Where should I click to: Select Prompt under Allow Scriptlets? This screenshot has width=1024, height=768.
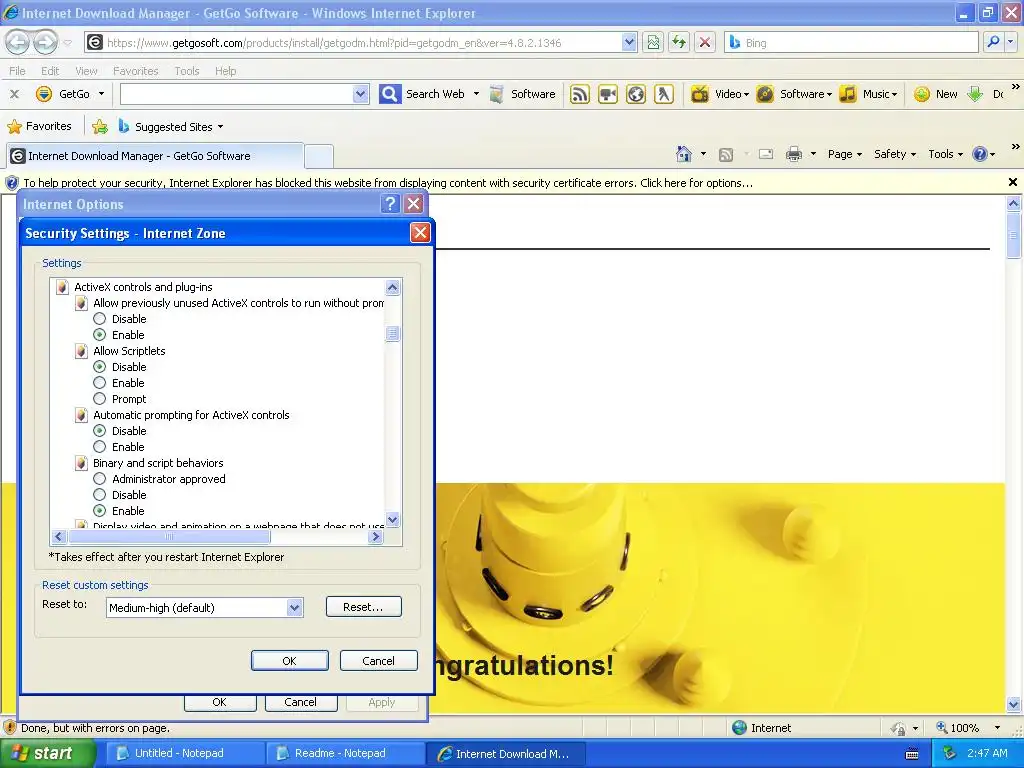(x=99, y=399)
